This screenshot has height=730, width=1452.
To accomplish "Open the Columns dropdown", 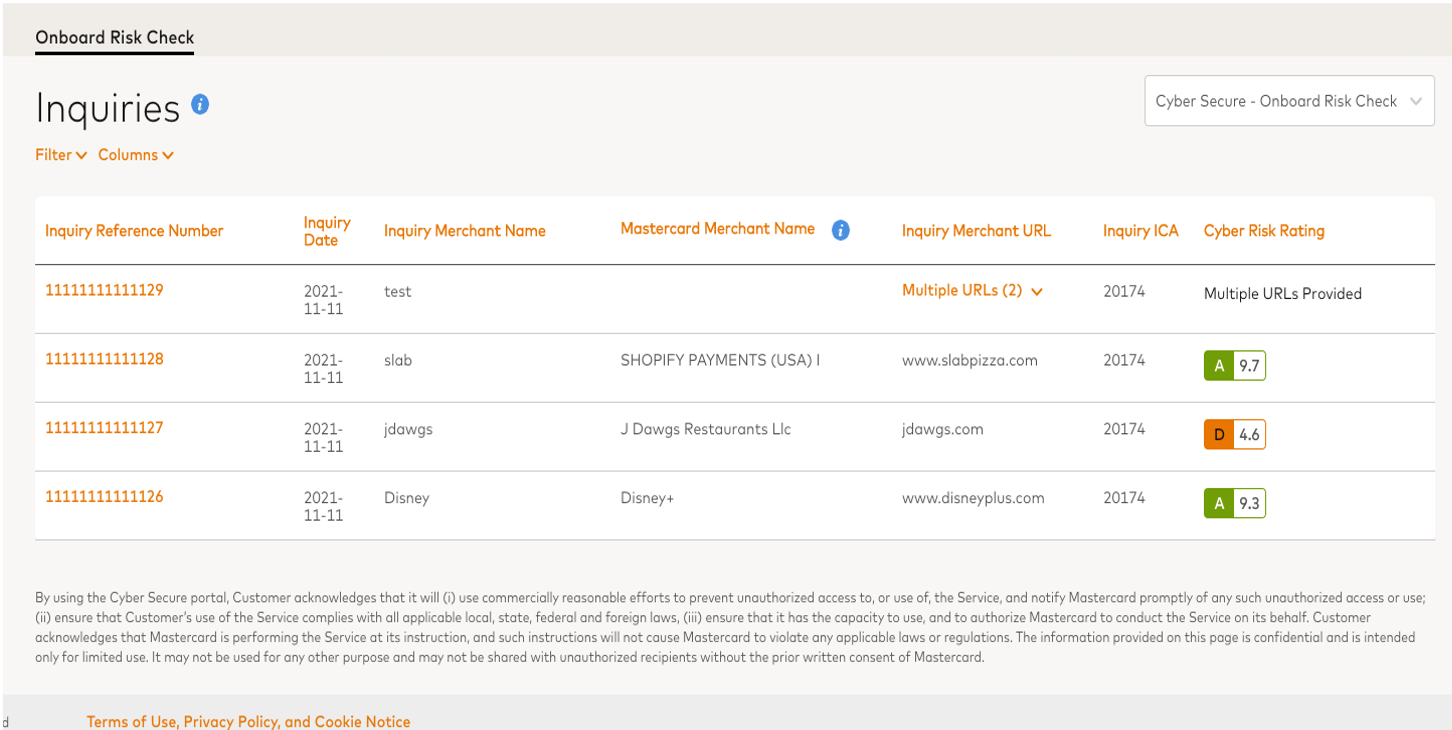I will click(136, 155).
